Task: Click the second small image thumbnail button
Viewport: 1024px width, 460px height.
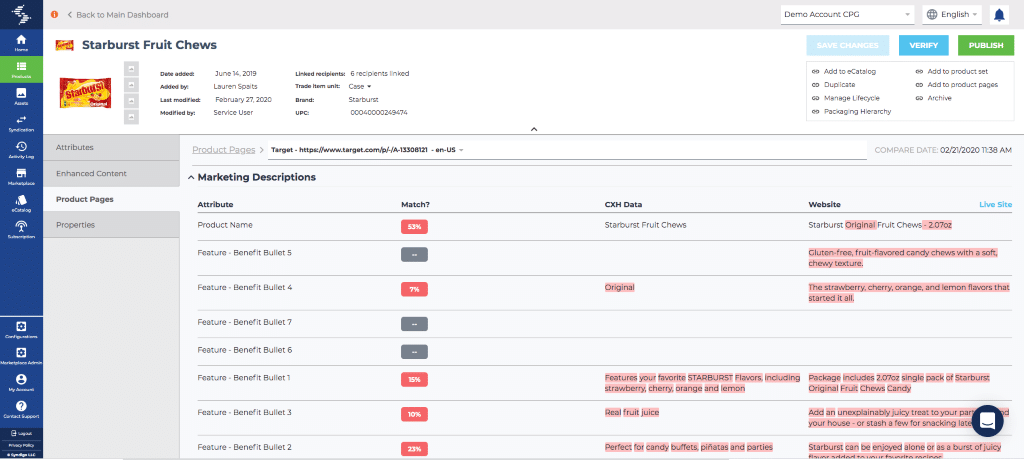Action: tap(131, 84)
